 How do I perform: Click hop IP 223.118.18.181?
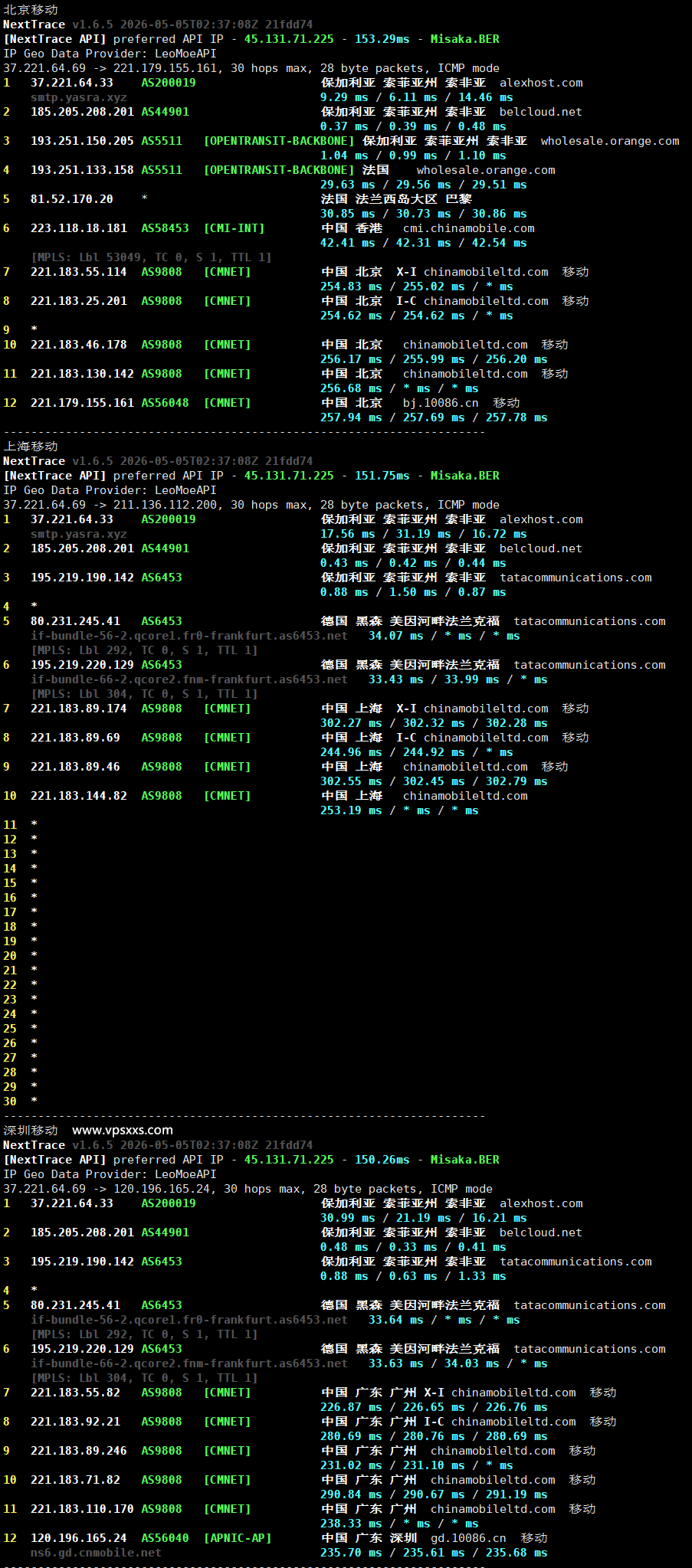(79, 228)
